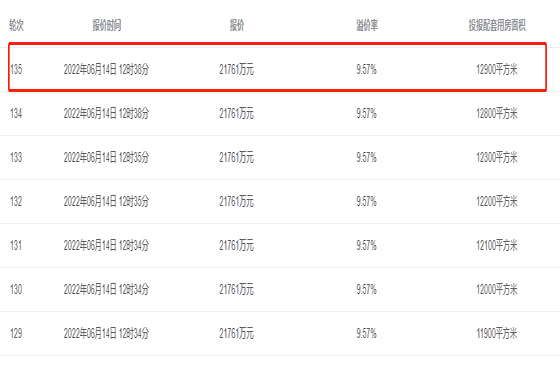560x365 pixels.
Task: Select round 135 row number
Action: [x=16, y=69]
